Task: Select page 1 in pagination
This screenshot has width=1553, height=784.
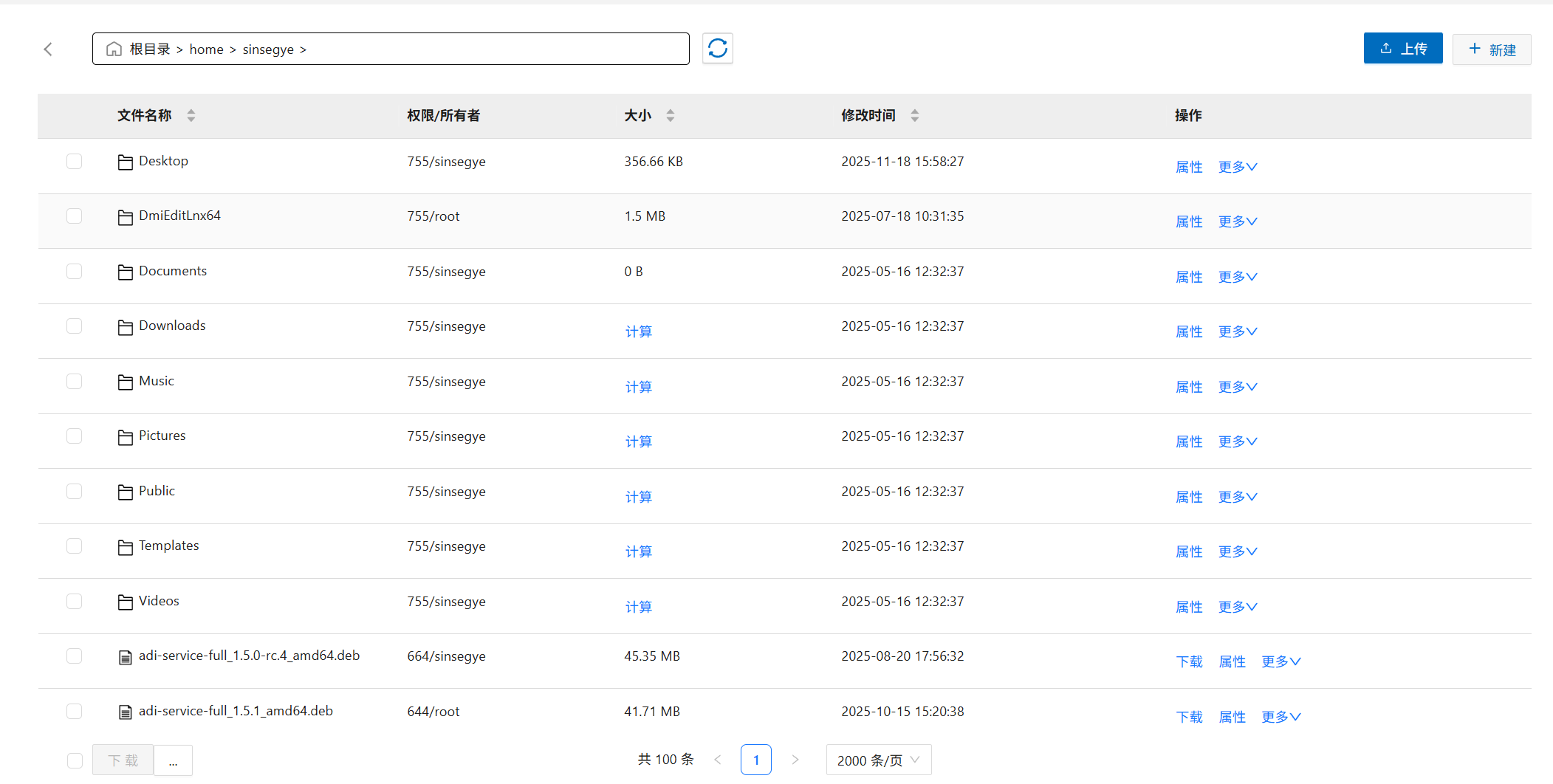Action: point(755,760)
